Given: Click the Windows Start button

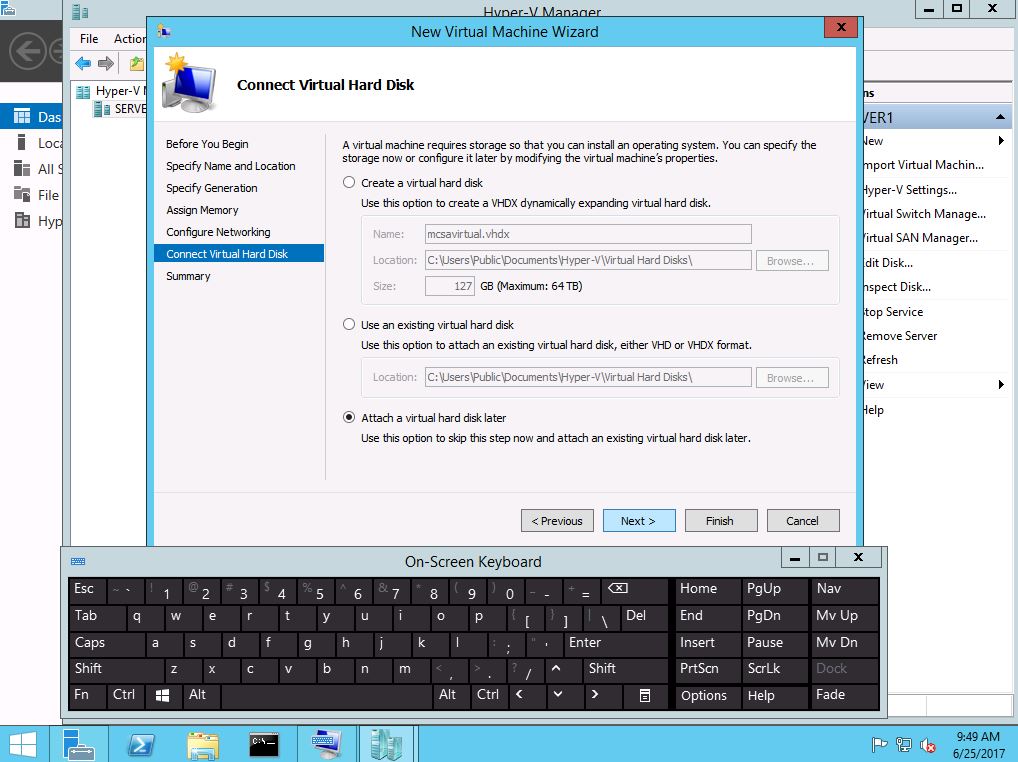Looking at the screenshot, I should click(x=23, y=744).
